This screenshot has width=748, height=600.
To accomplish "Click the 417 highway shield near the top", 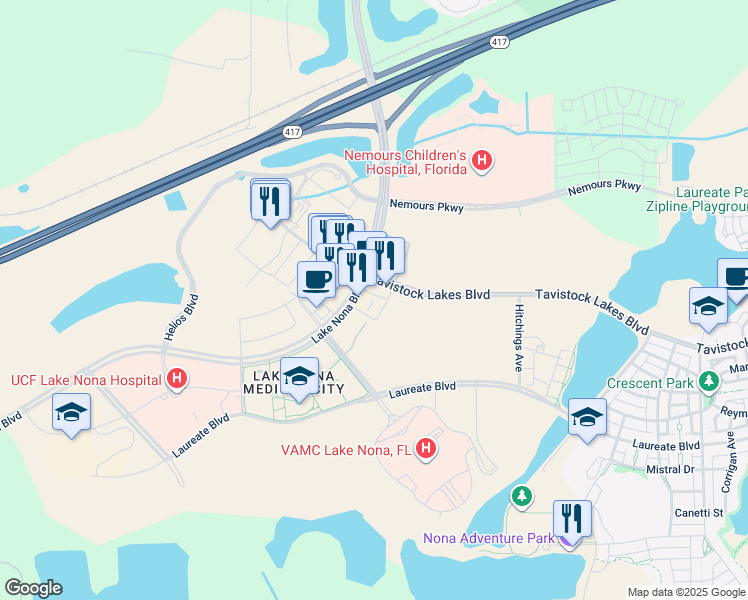I will tap(499, 42).
